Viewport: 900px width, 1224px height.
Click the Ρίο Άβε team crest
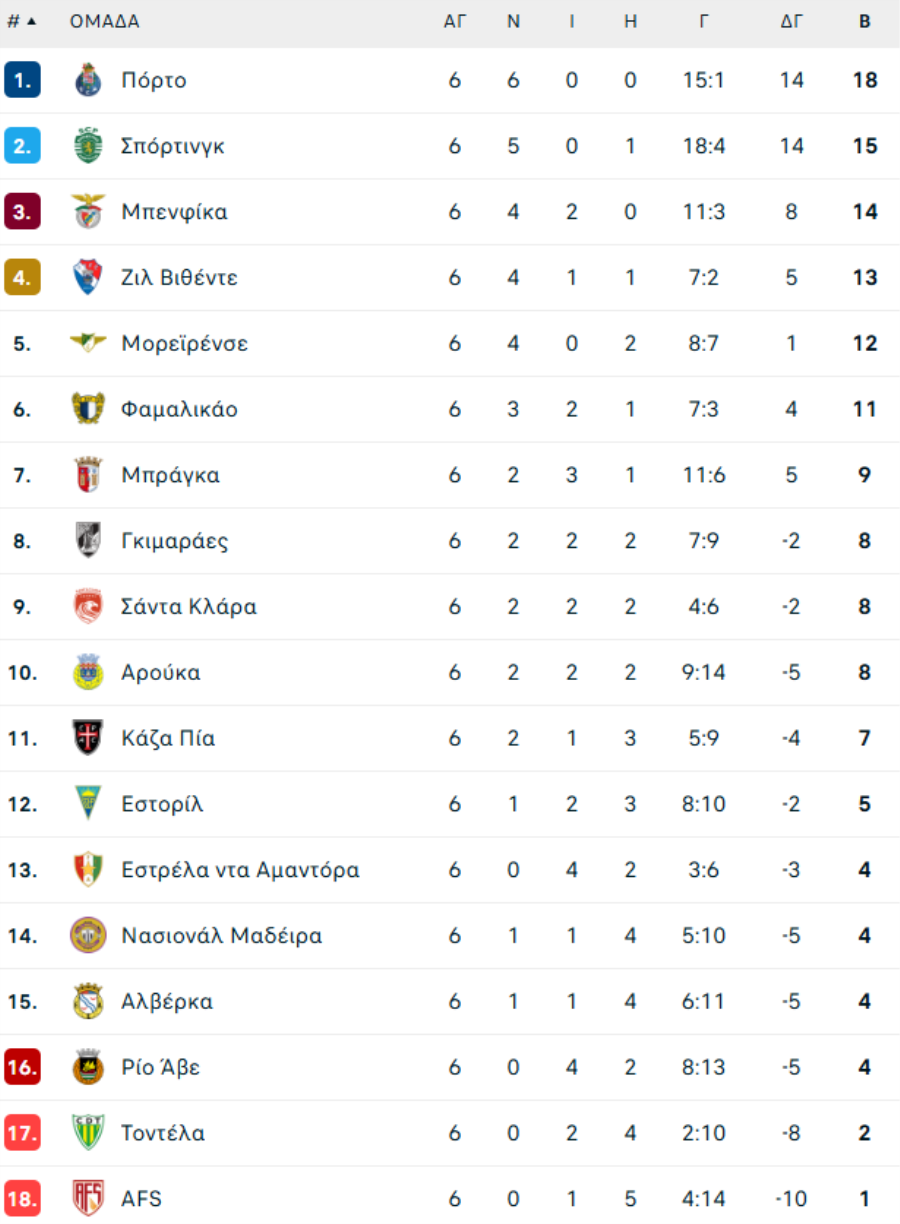click(x=88, y=1067)
